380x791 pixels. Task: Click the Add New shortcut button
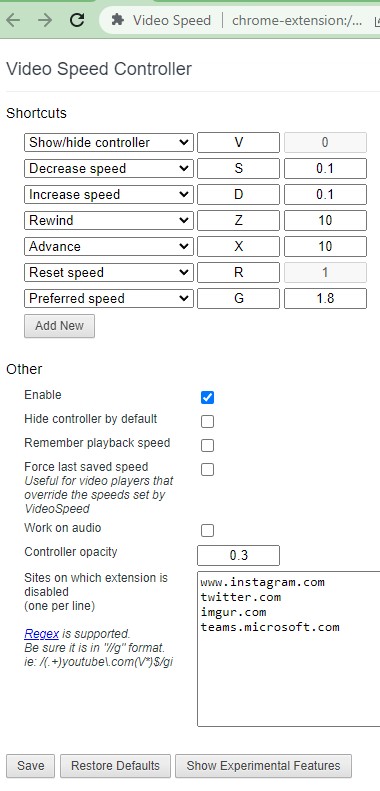(59, 326)
